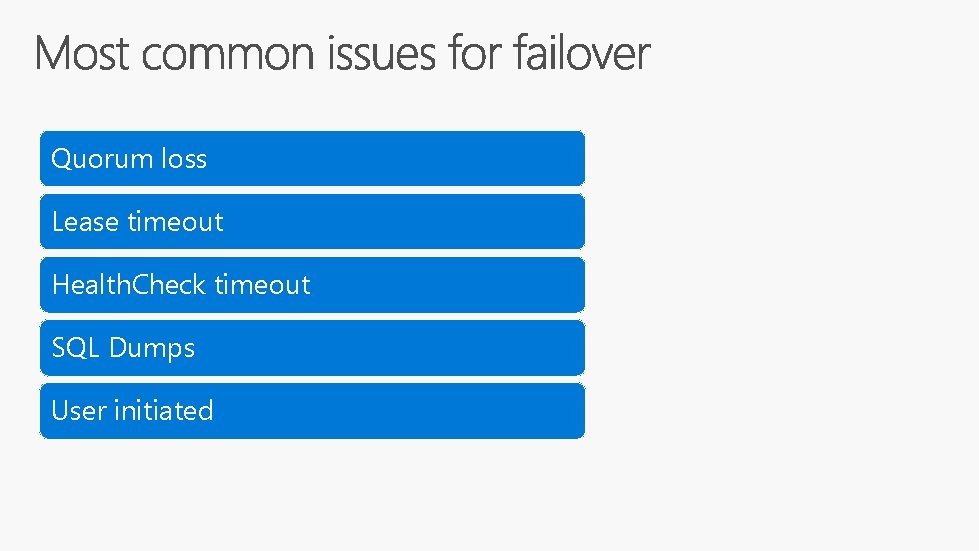This screenshot has width=979, height=551.
Task: Click the word 'Quorum' in first box
Action: click(102, 159)
